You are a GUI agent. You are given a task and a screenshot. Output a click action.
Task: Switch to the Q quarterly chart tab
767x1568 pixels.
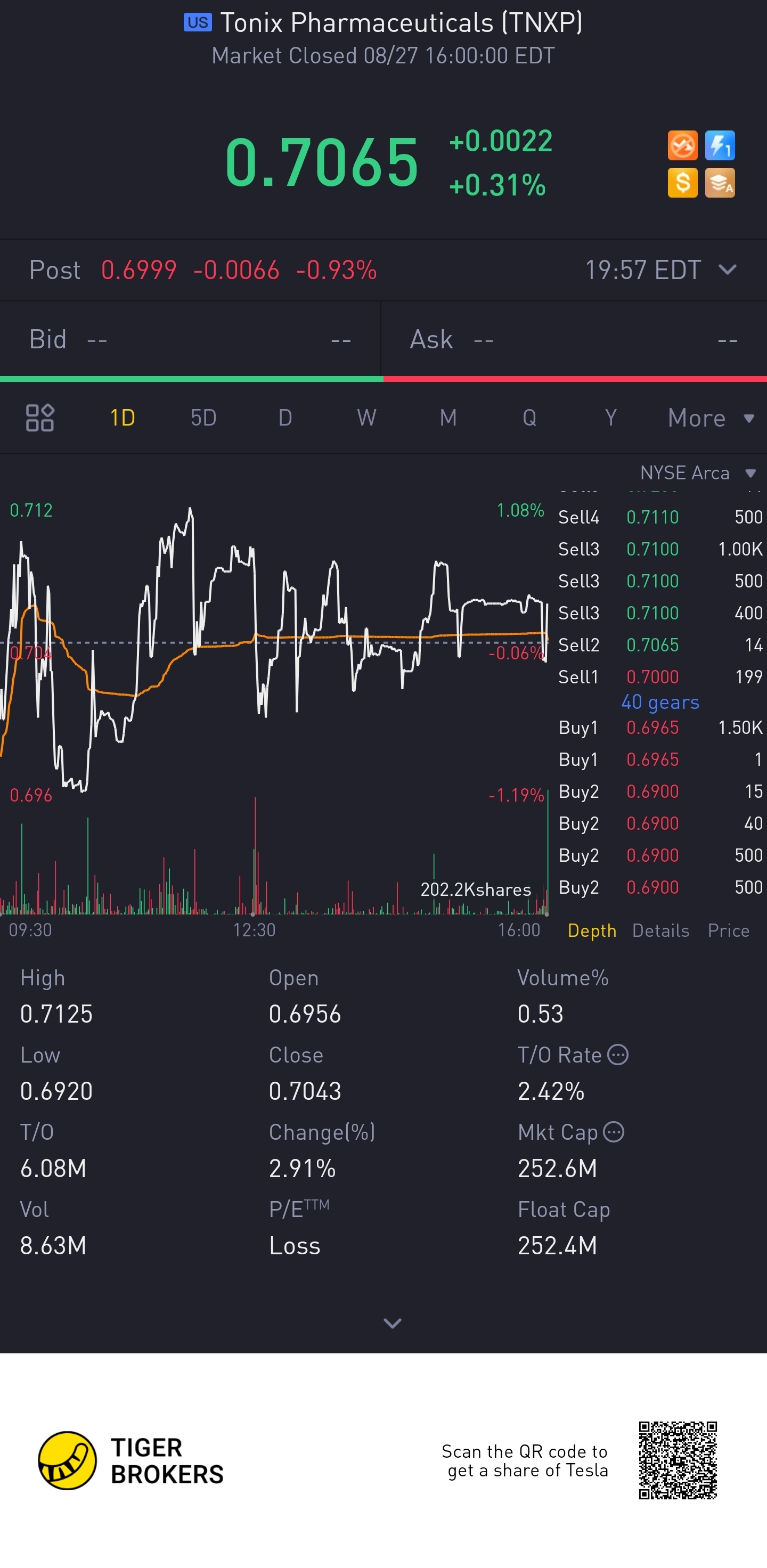pos(529,418)
